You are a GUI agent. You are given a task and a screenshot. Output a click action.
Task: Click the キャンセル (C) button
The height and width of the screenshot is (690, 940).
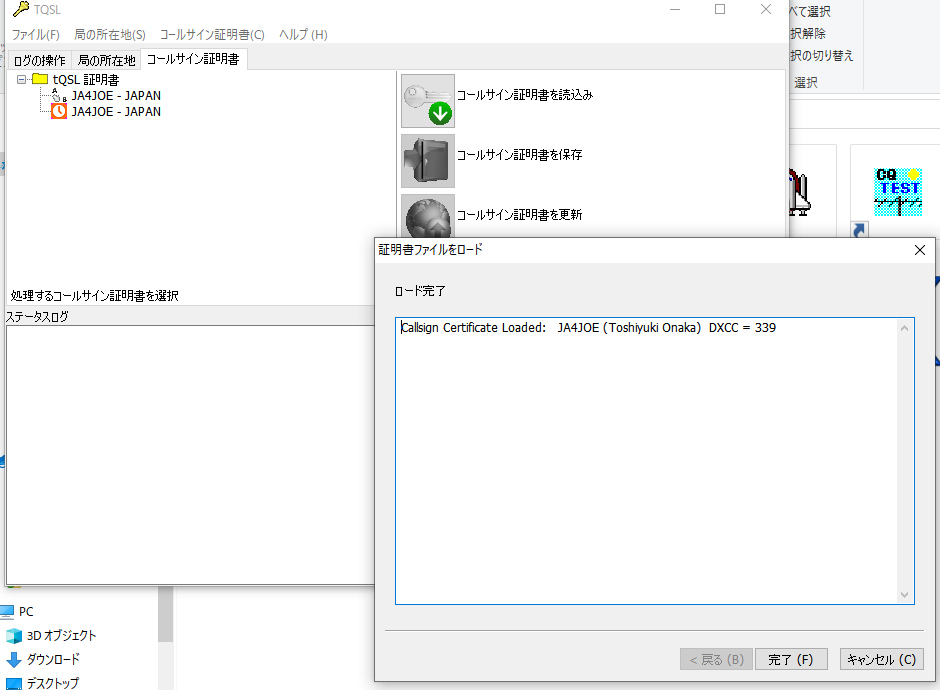881,659
